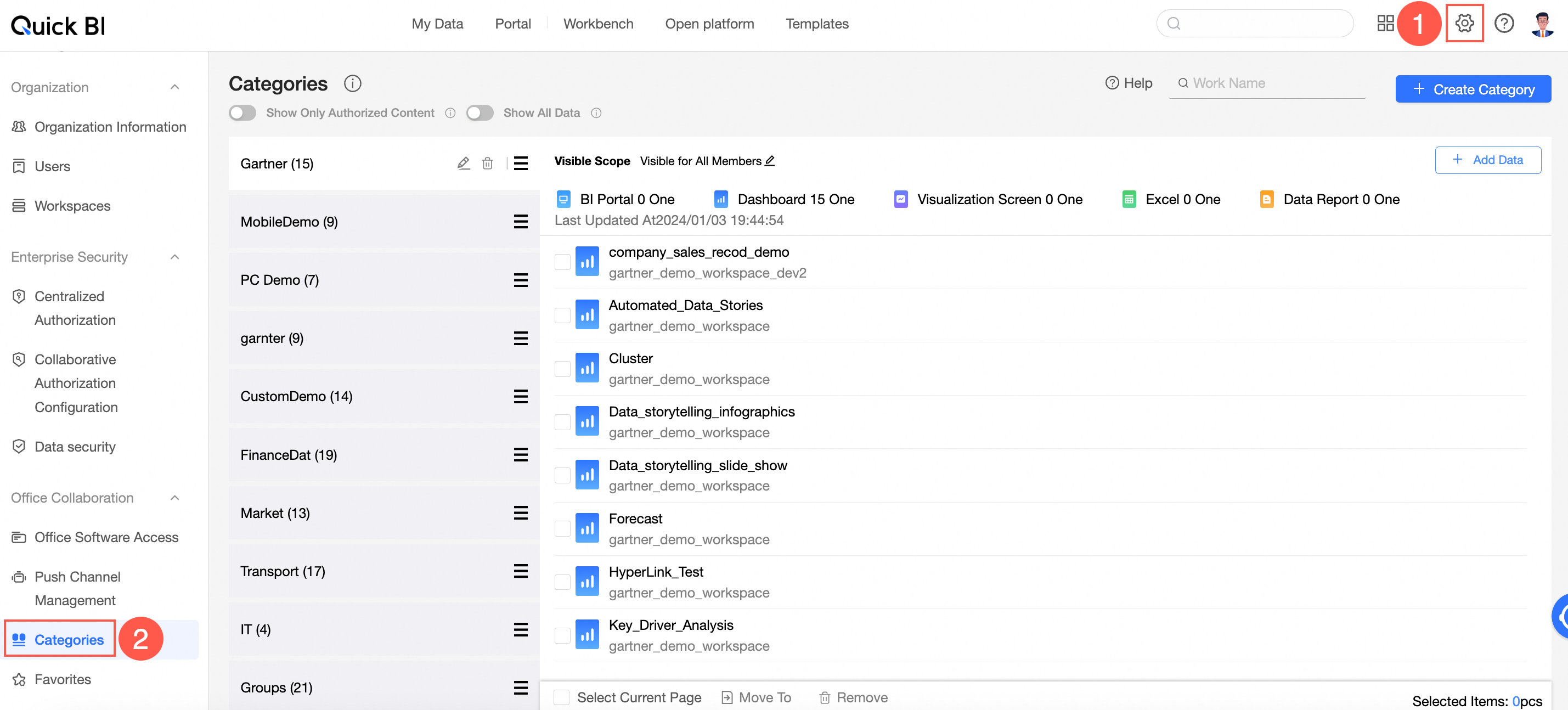Select Current Page checkbox at the bottom
The width and height of the screenshot is (1568, 710).
561,697
